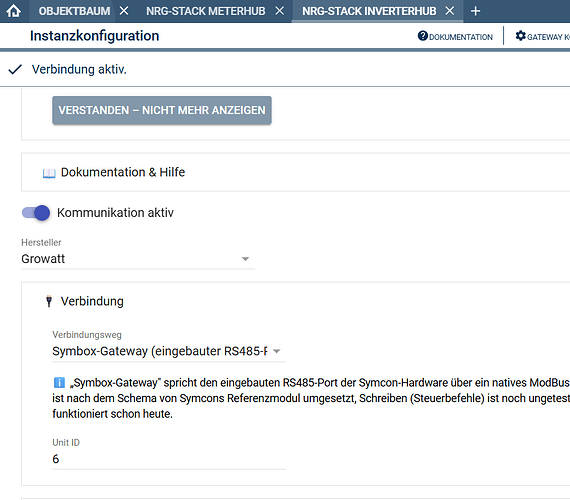
Task: Click the Verbindung aktiv checkmark icon
Action: (x=15, y=69)
